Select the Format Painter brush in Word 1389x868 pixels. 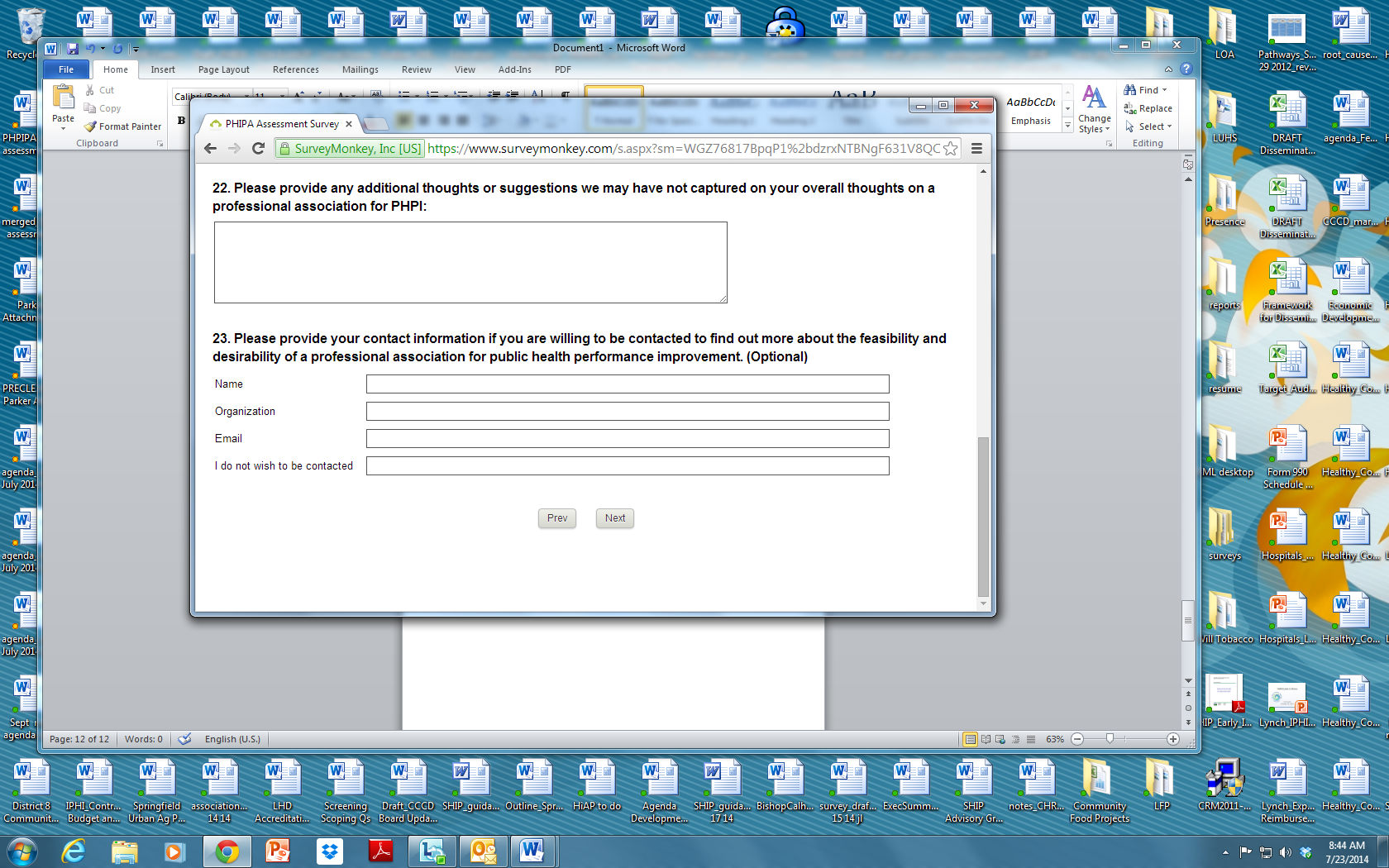coord(122,126)
